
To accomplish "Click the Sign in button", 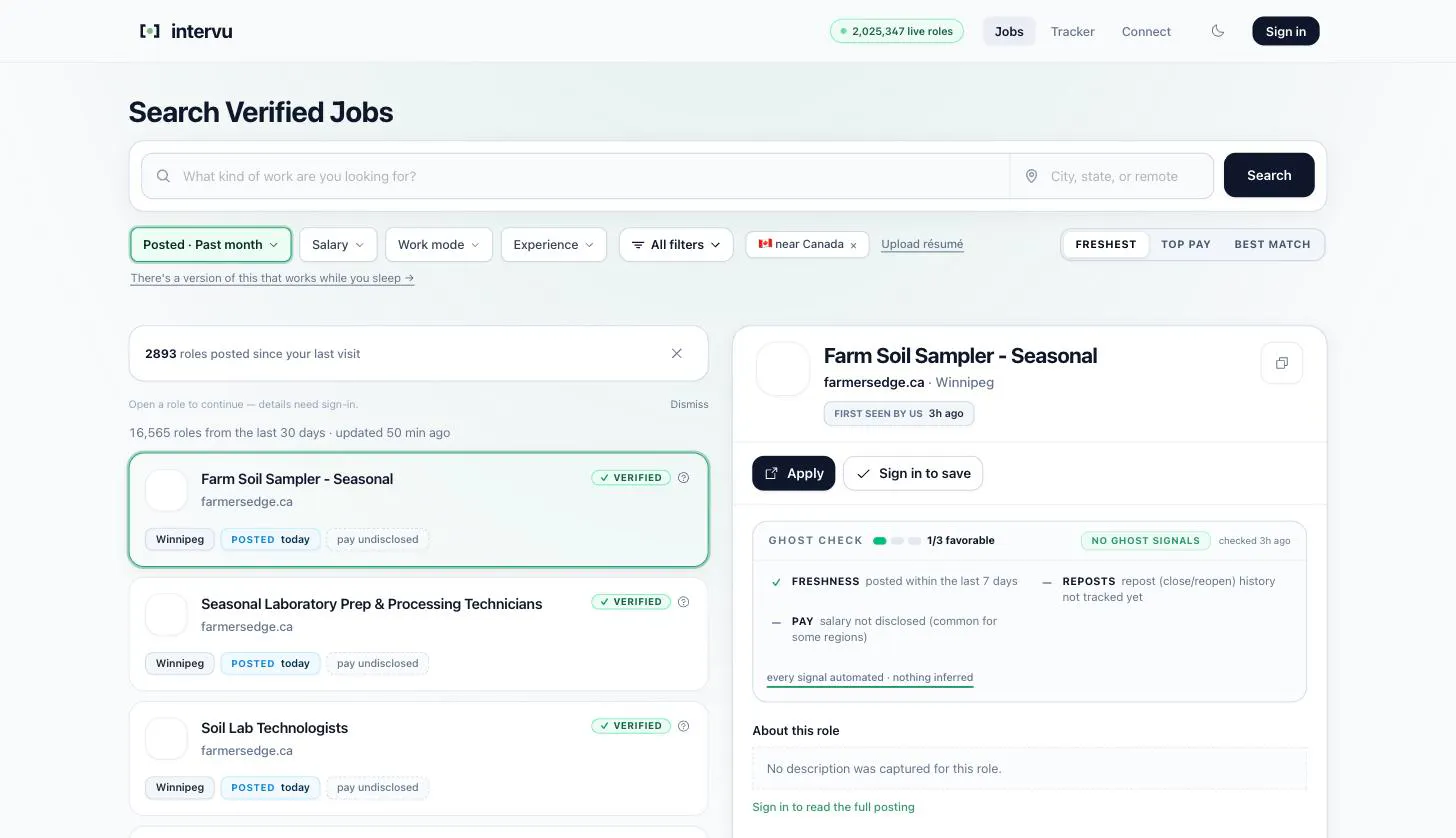I will click(x=1286, y=31).
